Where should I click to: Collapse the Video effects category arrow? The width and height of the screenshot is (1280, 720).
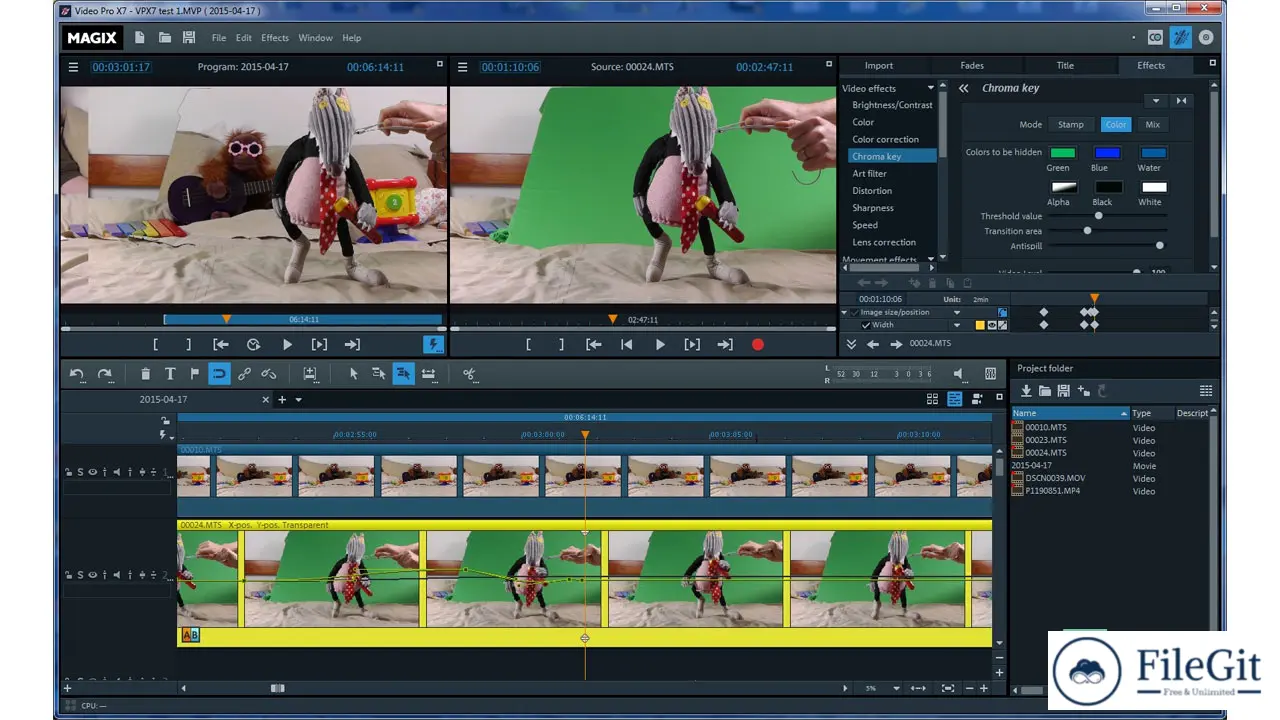(930, 88)
